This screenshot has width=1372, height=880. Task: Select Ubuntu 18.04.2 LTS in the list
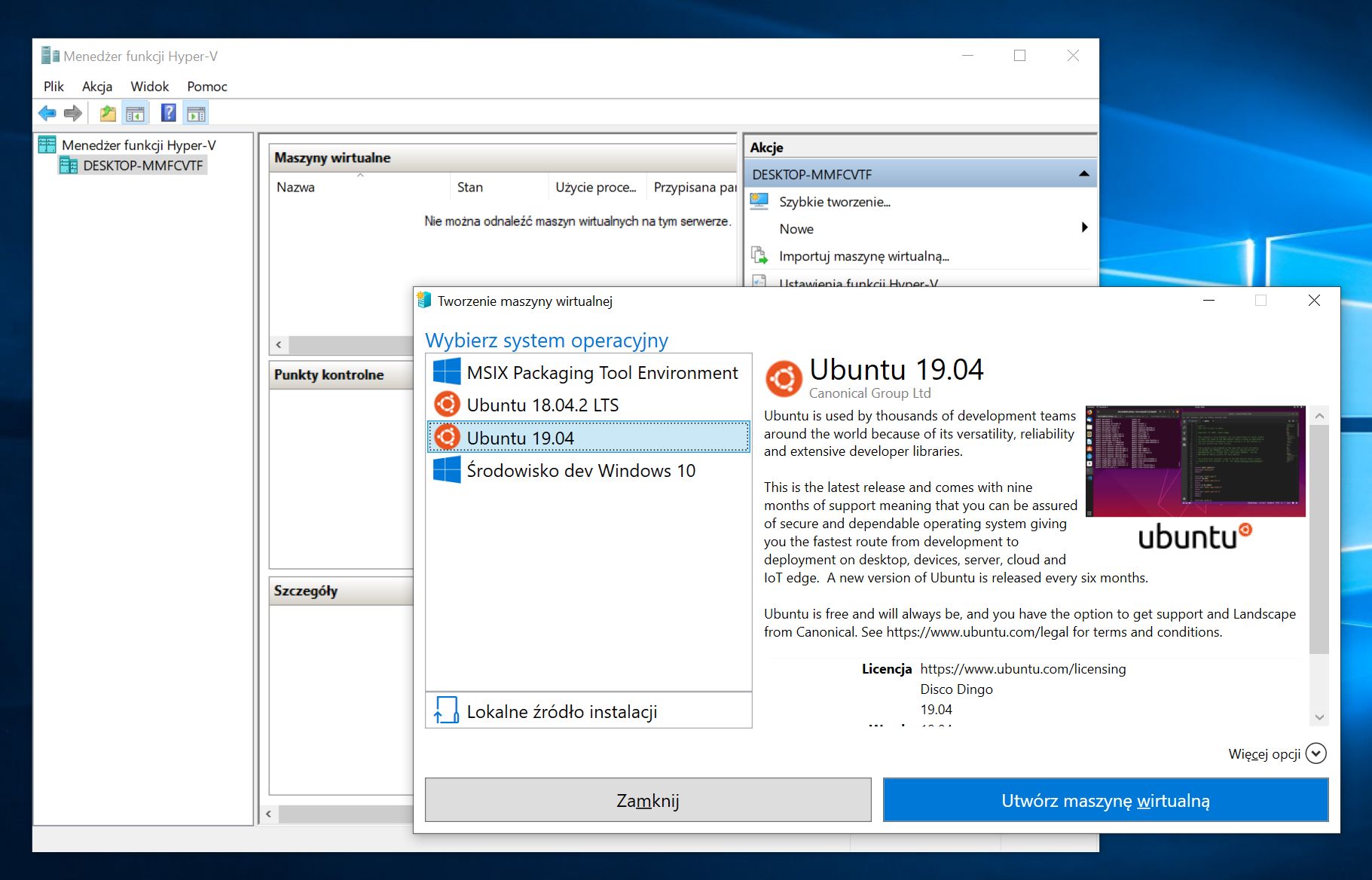[542, 404]
